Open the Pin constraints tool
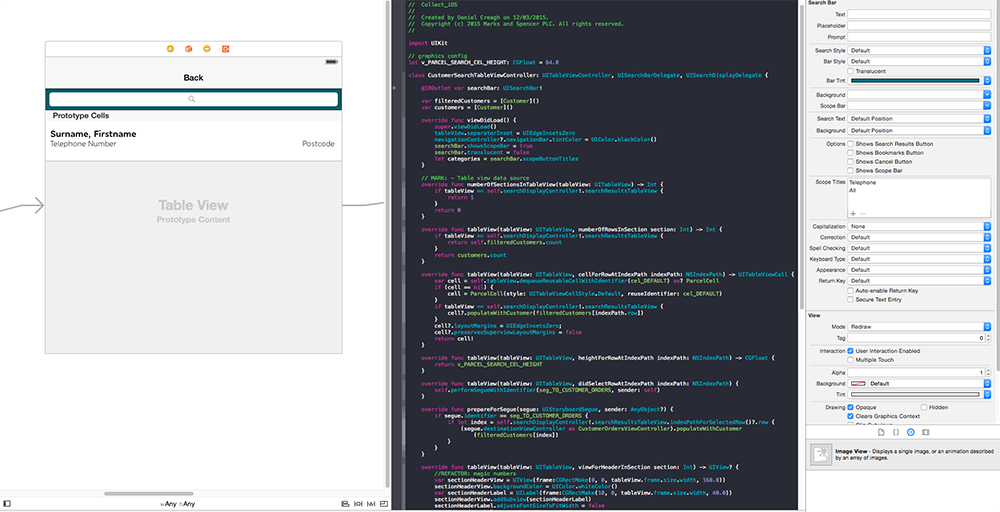1000x512 pixels. coord(371,504)
